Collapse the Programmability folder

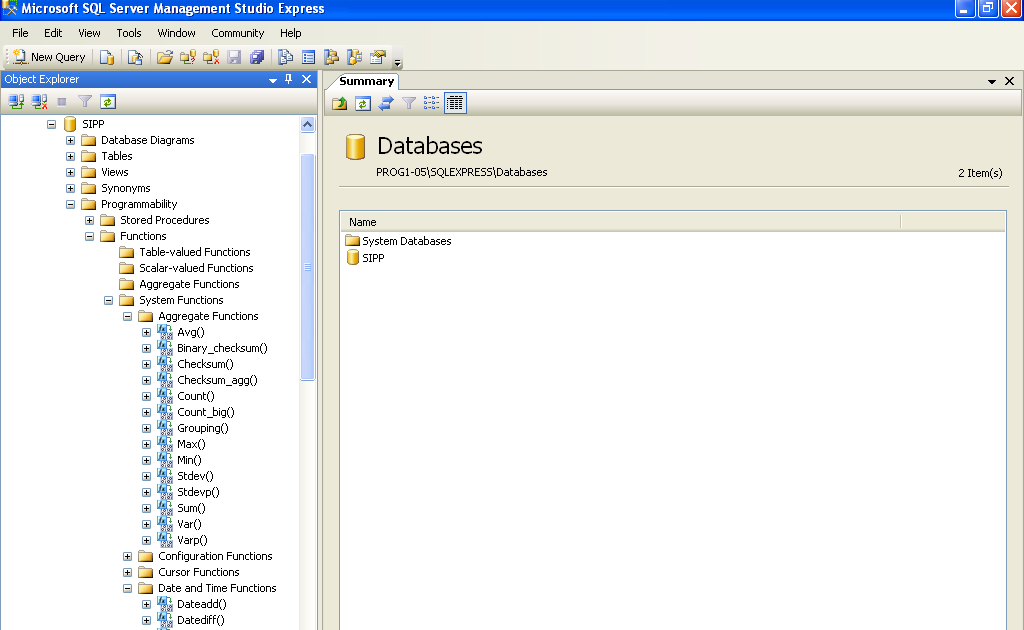tap(71, 204)
